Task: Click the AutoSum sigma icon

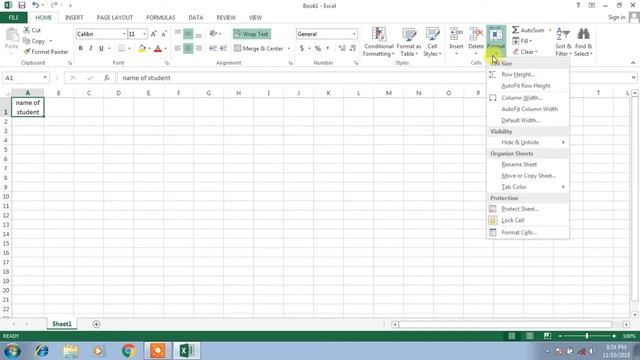Action: (516, 30)
